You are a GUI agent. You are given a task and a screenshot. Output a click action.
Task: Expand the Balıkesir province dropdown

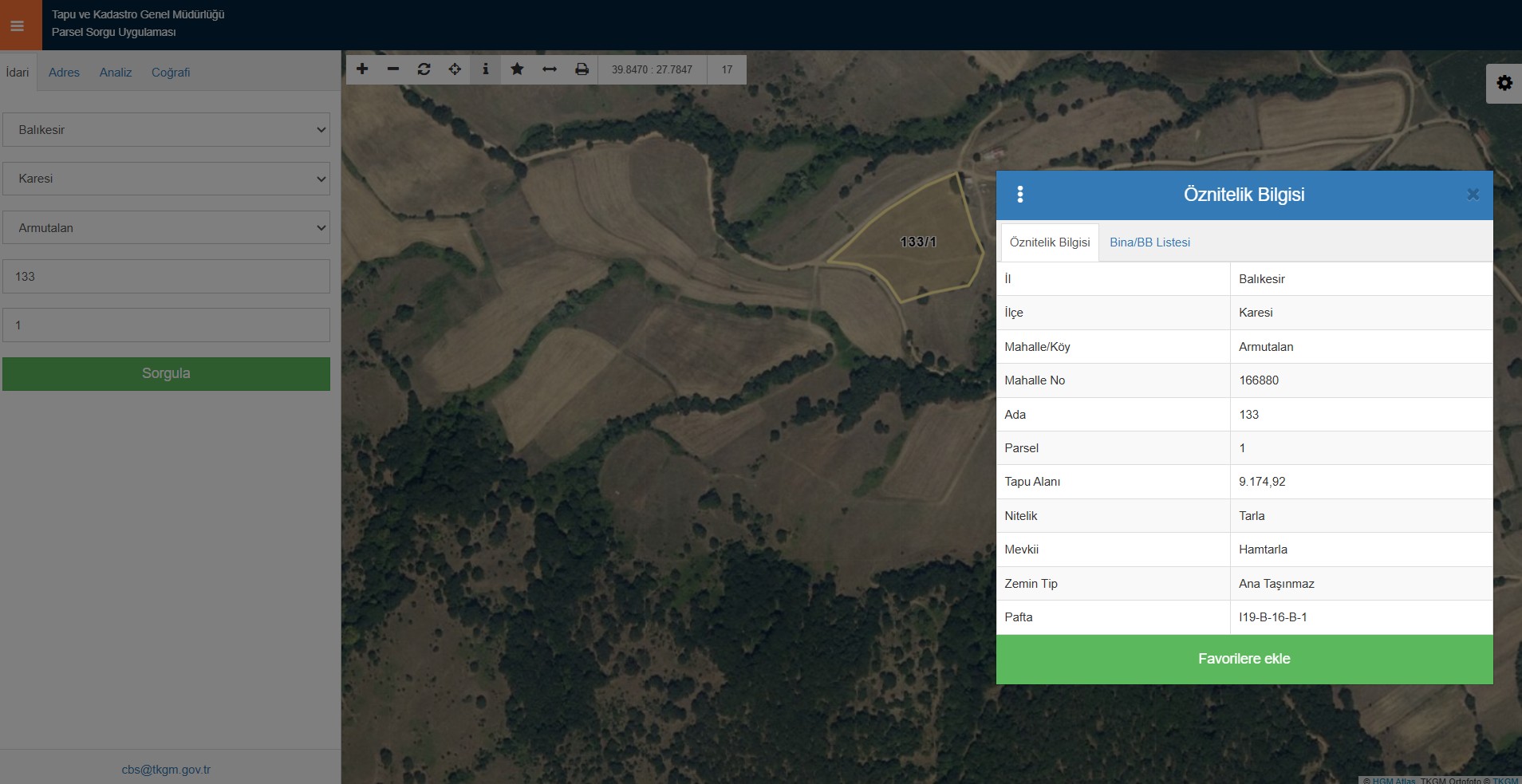tap(166, 130)
